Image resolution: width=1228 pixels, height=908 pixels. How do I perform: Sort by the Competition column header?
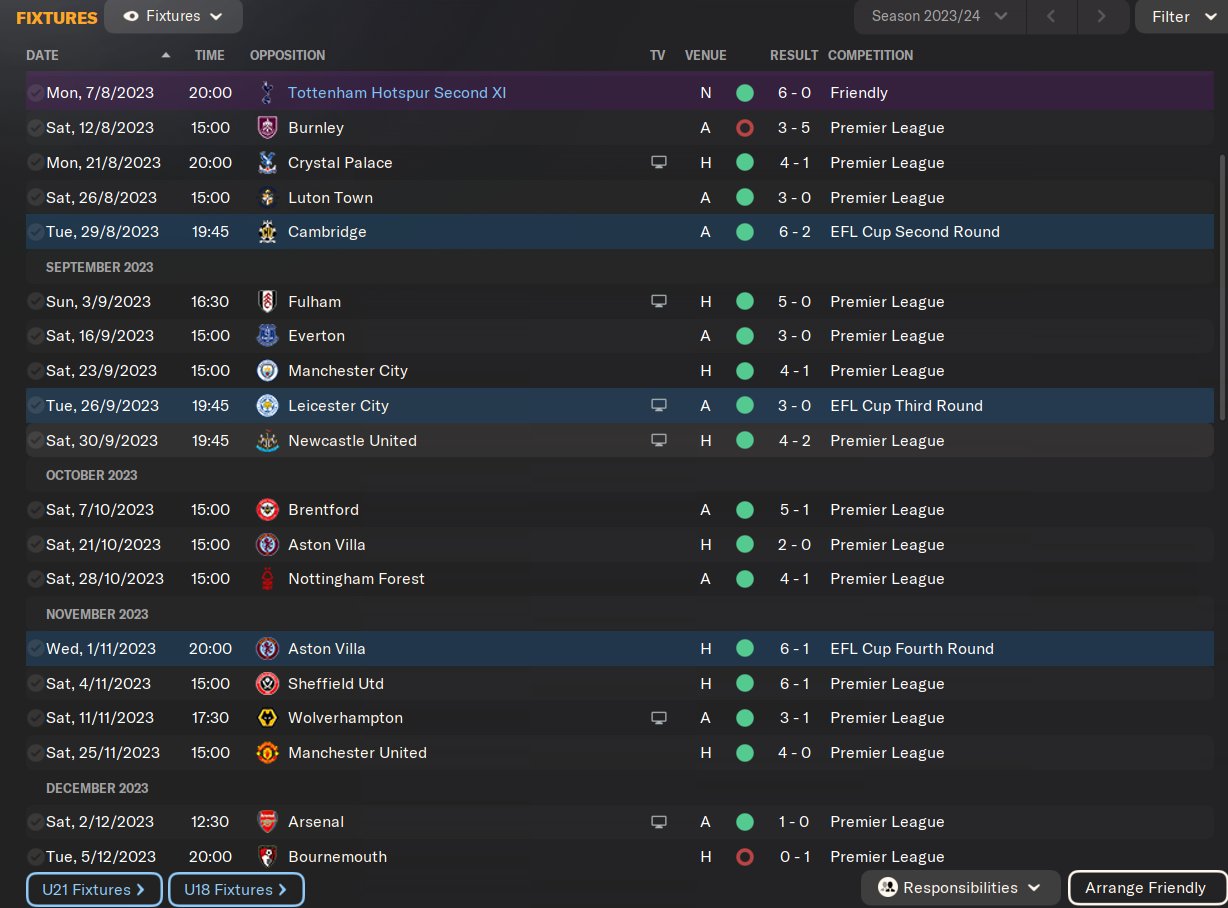(870, 55)
